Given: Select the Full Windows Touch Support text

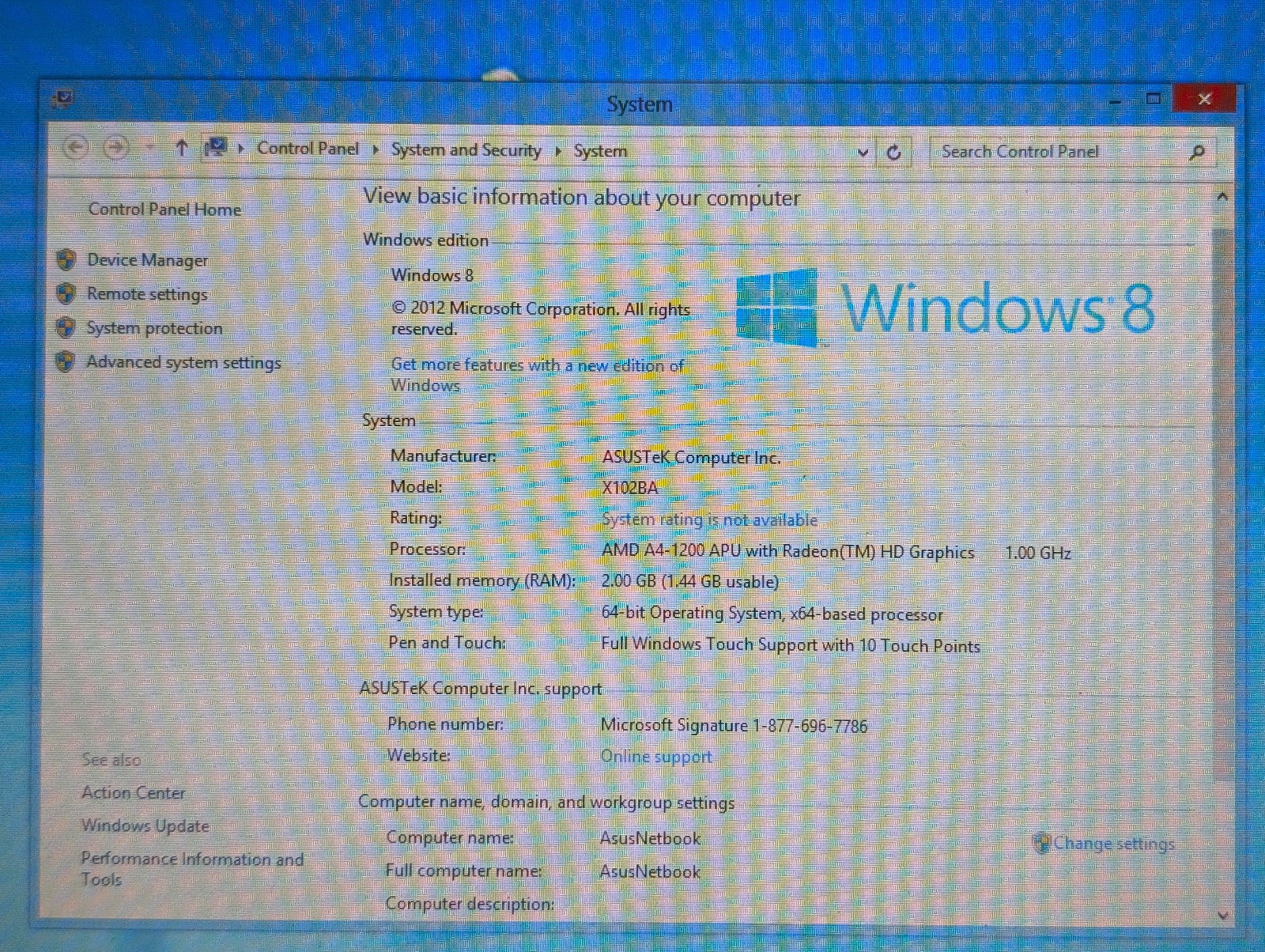Looking at the screenshot, I should 790,645.
